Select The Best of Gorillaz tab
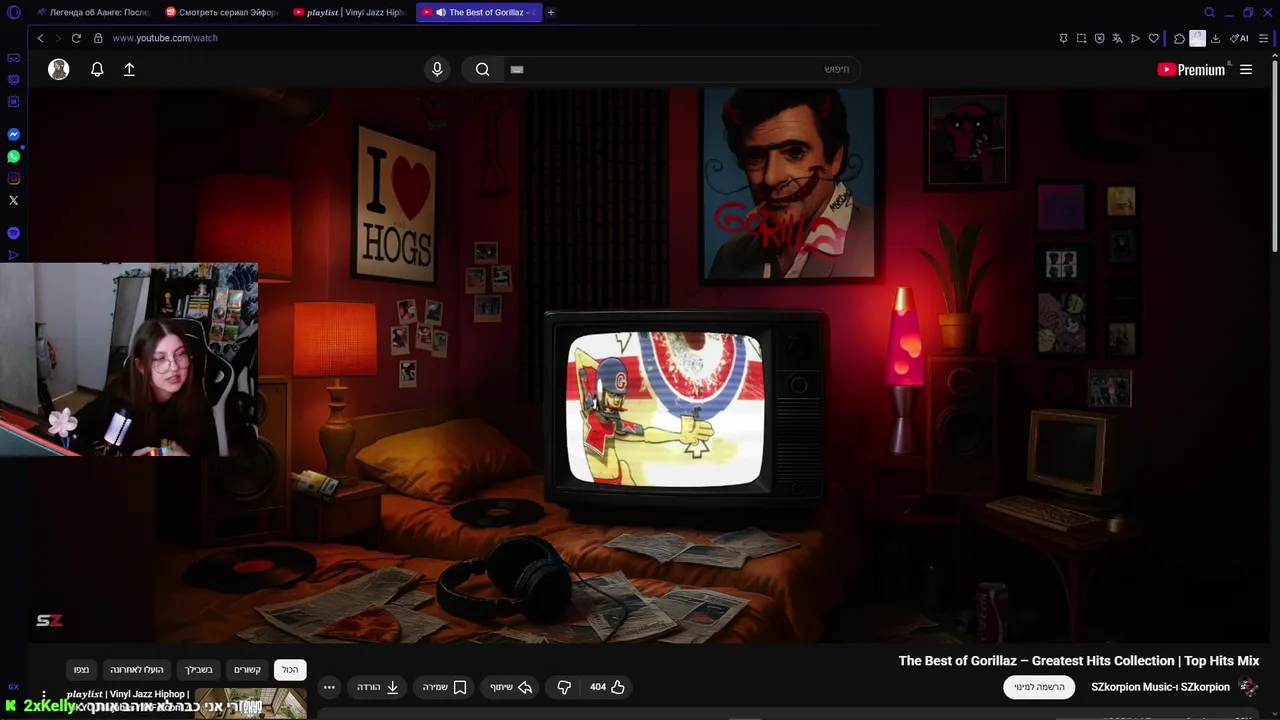 (x=478, y=12)
